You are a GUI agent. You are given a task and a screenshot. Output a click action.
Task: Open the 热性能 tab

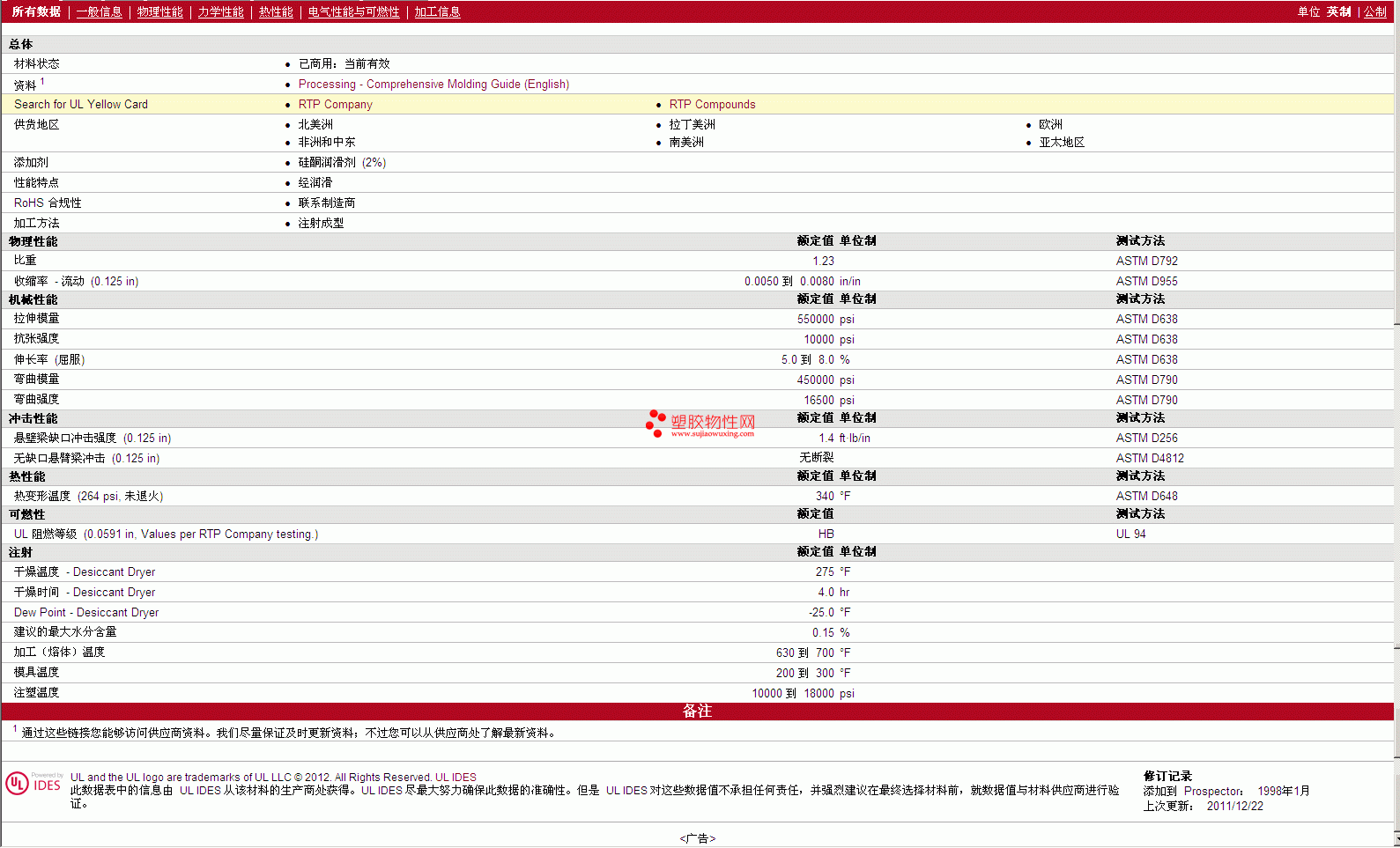[276, 11]
